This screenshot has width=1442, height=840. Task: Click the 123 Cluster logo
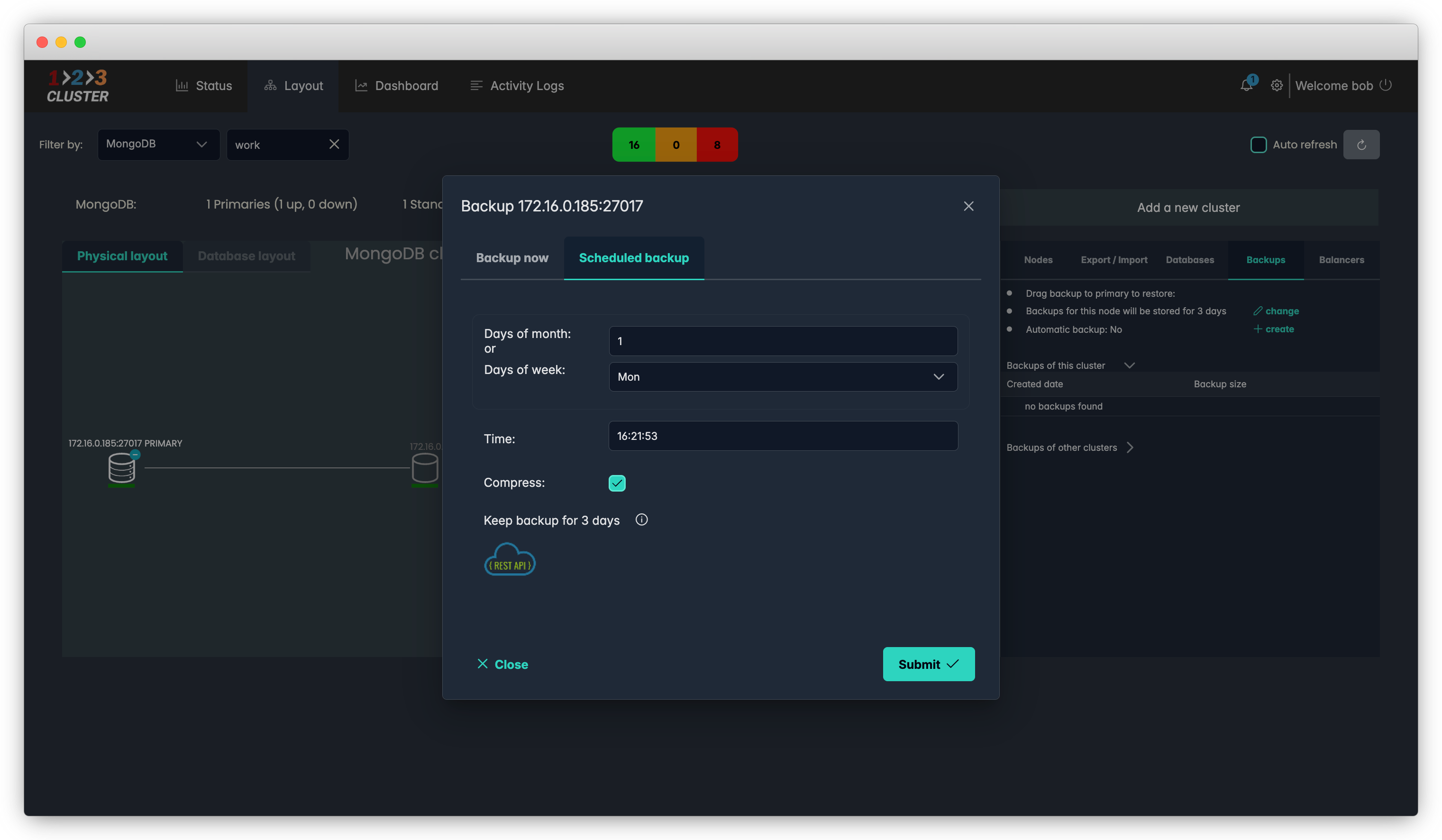[78, 86]
